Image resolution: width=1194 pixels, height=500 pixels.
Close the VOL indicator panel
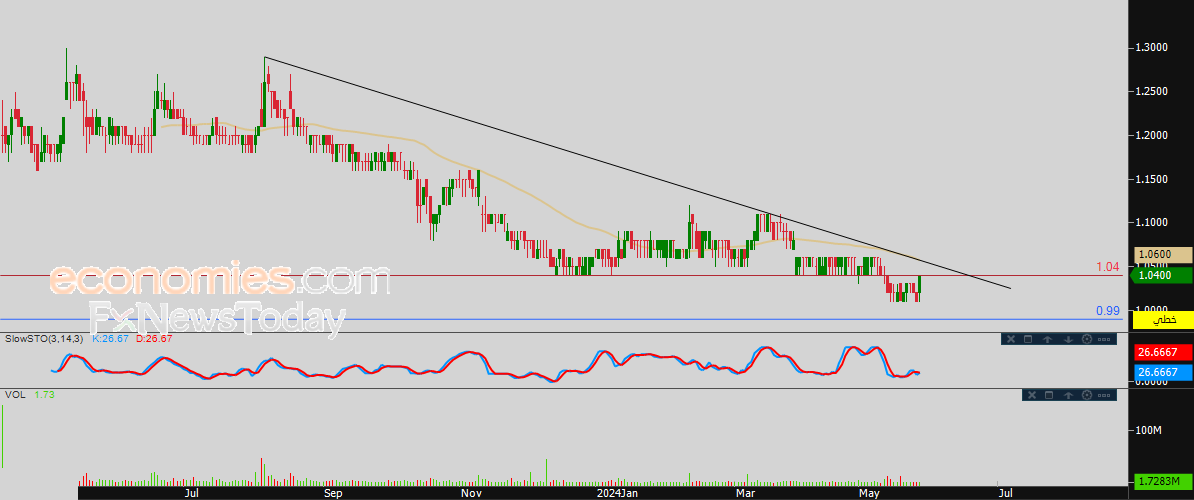[1031, 395]
